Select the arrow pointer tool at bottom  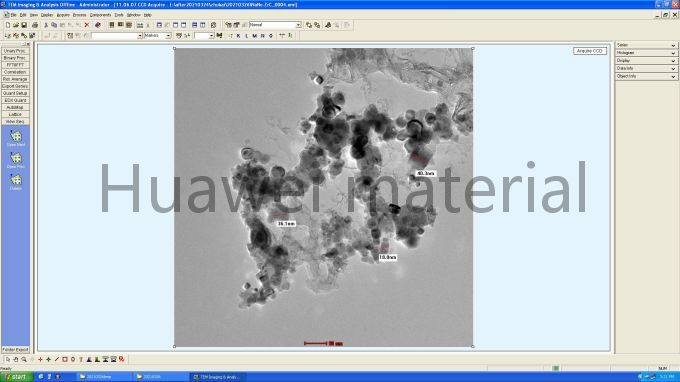click(7, 359)
